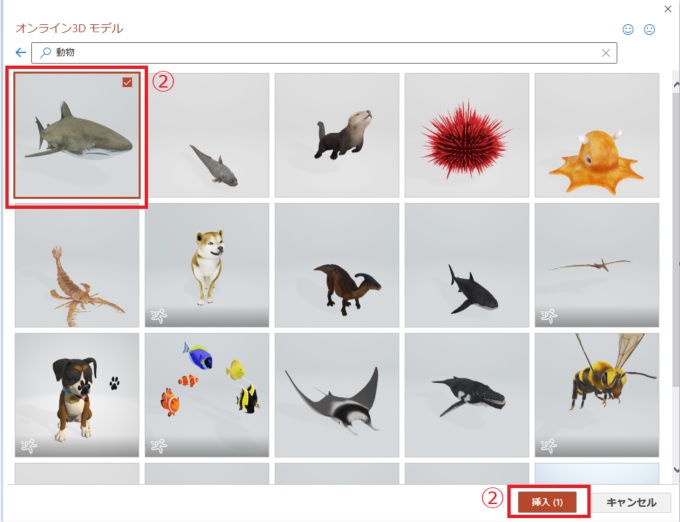The width and height of the screenshot is (680, 522).
Task: Pick the humpback whale model
Action: [x=467, y=395]
